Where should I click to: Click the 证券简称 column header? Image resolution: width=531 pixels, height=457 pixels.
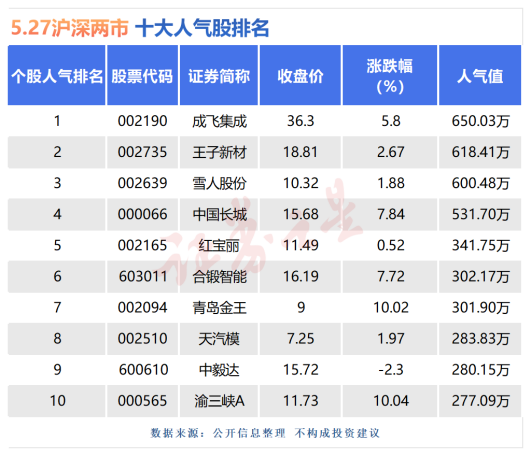(x=219, y=75)
